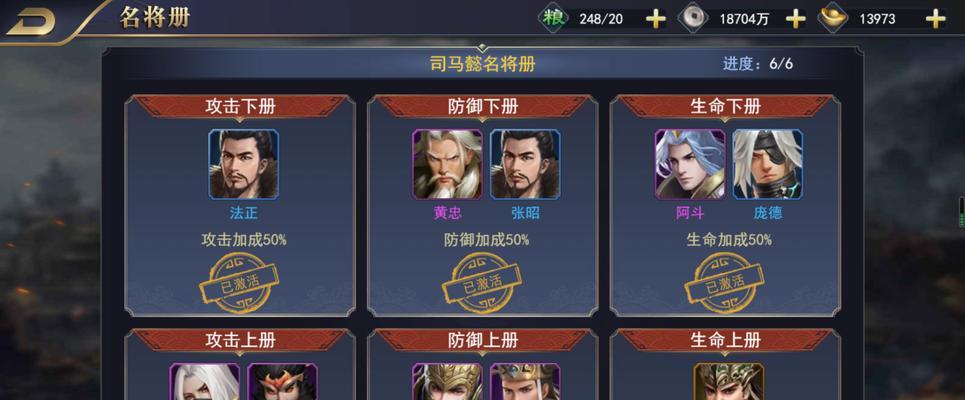Open the 防御上册 section header
The image size is (965, 400).
(x=482, y=340)
